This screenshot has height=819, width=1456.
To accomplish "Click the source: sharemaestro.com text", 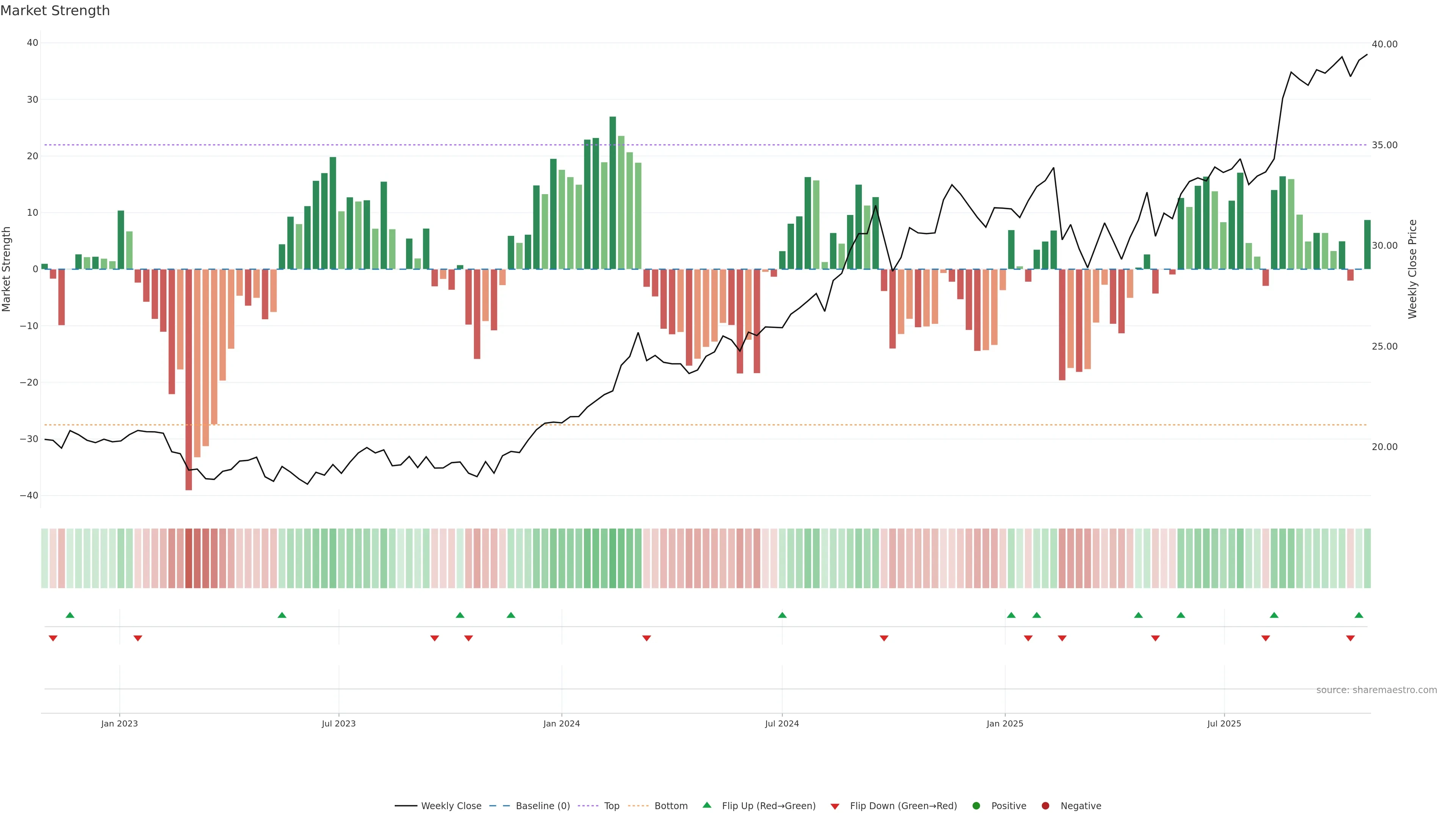I will coord(1376,690).
